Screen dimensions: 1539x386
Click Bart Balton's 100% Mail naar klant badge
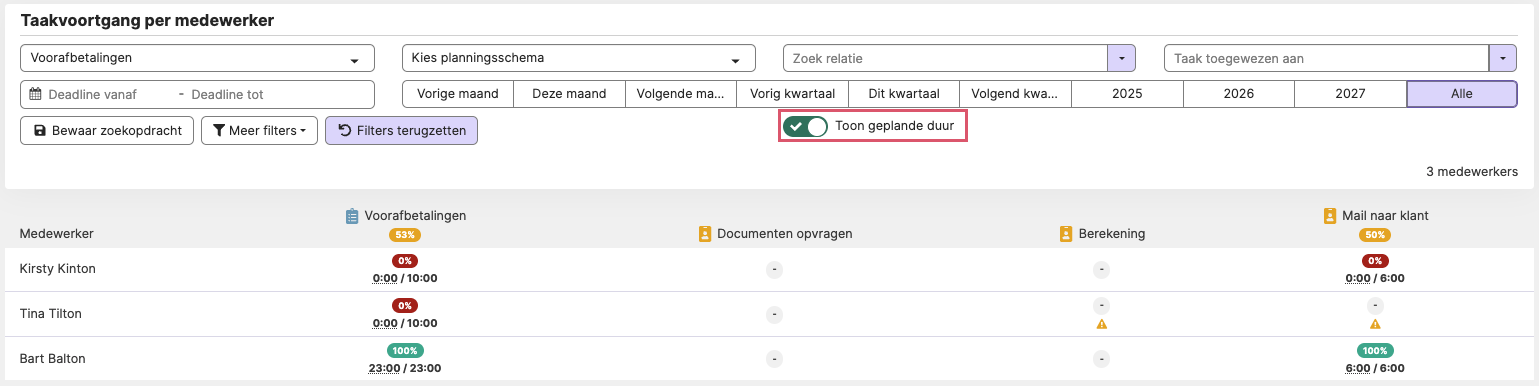(x=1375, y=351)
